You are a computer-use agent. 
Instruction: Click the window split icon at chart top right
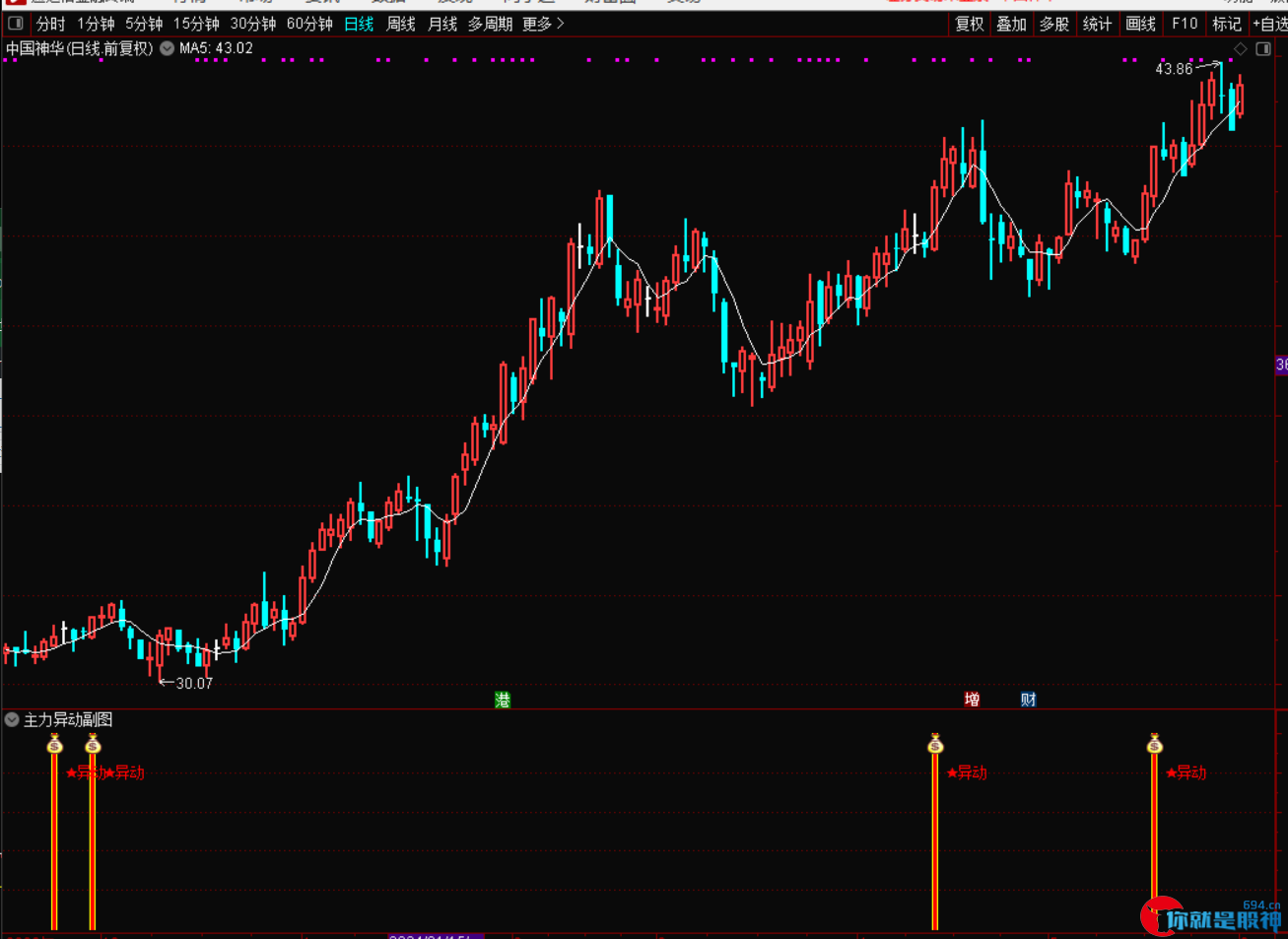[1265, 48]
